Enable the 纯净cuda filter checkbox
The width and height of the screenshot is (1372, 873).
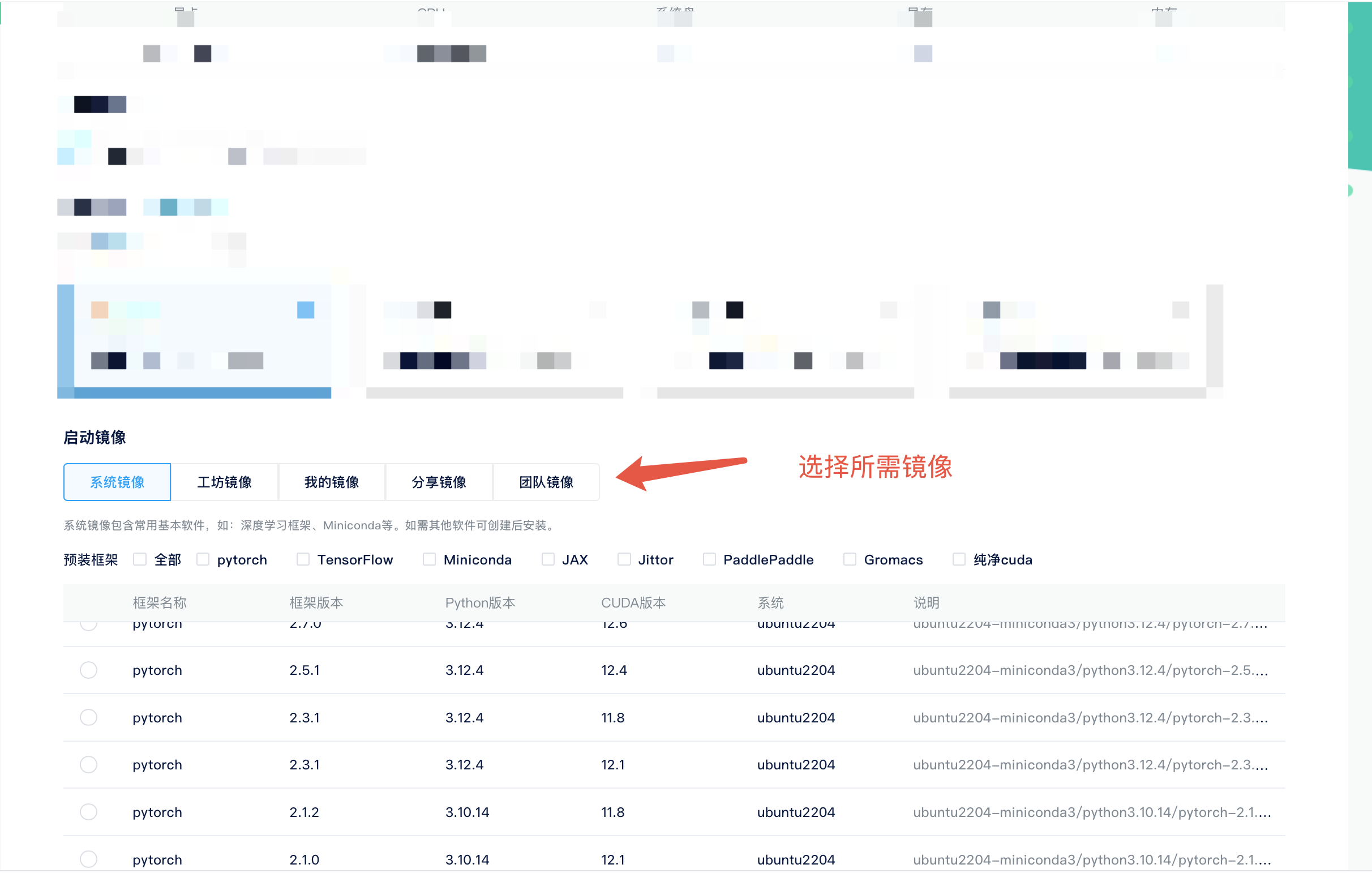959,559
